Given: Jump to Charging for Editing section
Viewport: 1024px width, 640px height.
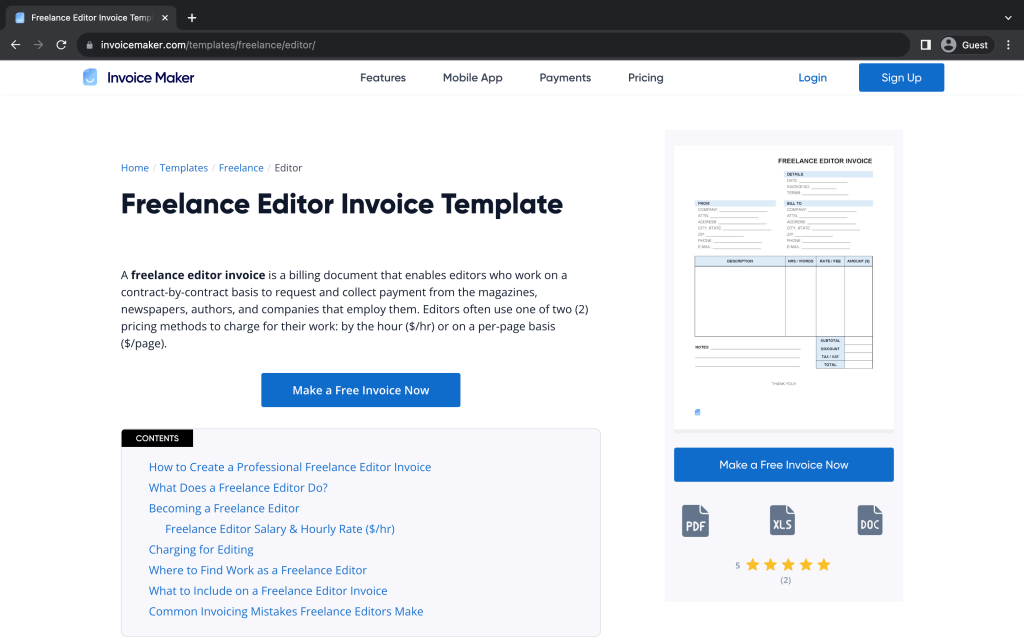Looking at the screenshot, I should [201, 550].
